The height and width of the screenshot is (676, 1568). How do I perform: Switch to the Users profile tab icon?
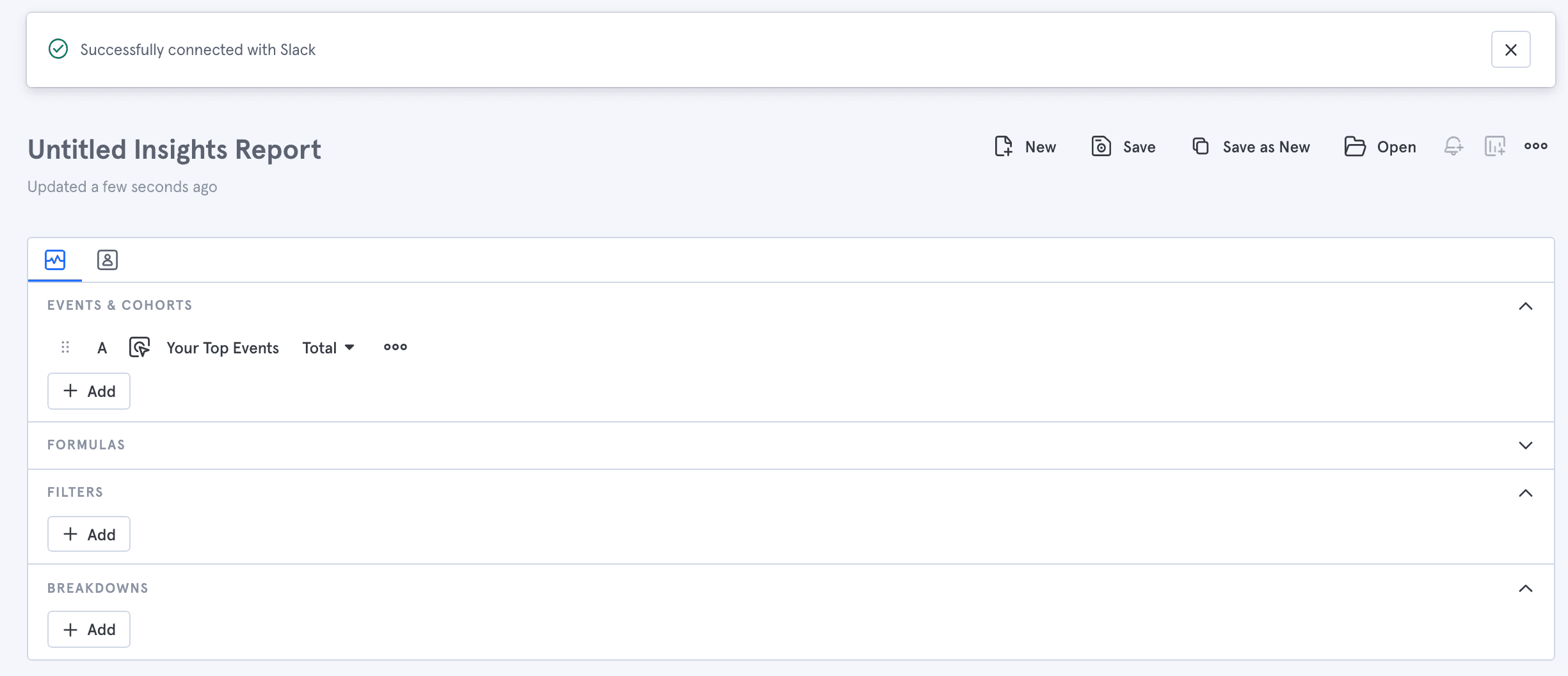tap(107, 260)
